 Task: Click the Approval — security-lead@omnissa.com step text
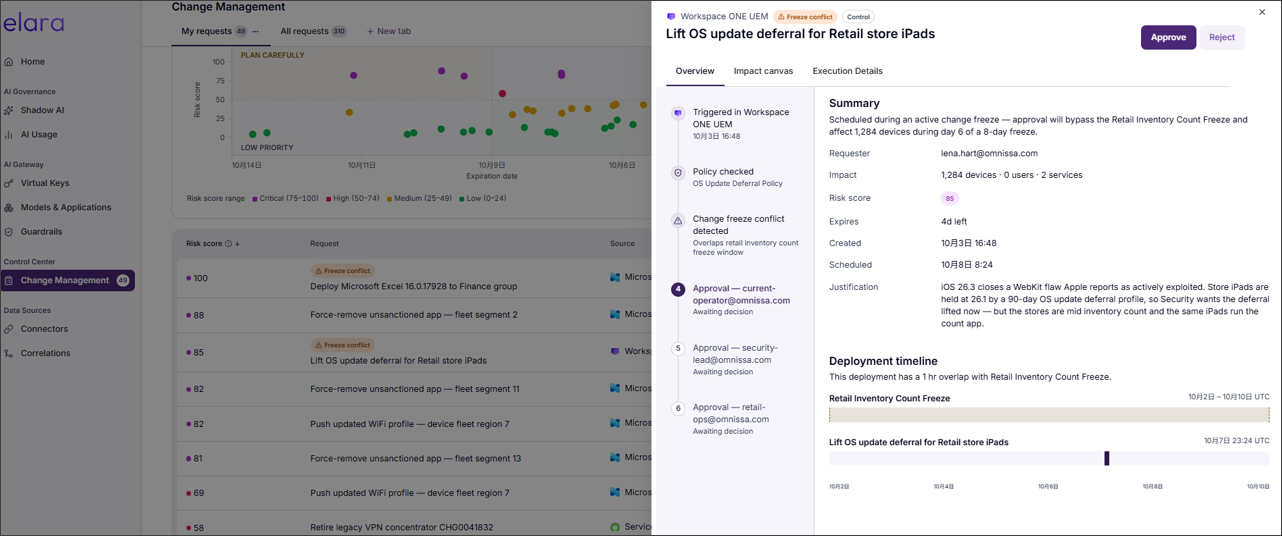click(x=735, y=354)
